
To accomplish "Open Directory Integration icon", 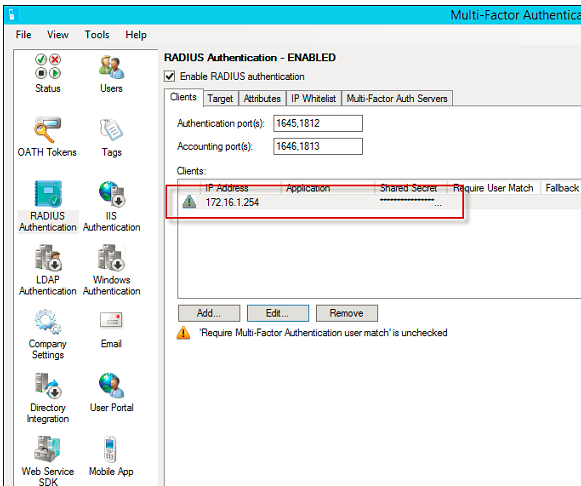I will coord(48,385).
